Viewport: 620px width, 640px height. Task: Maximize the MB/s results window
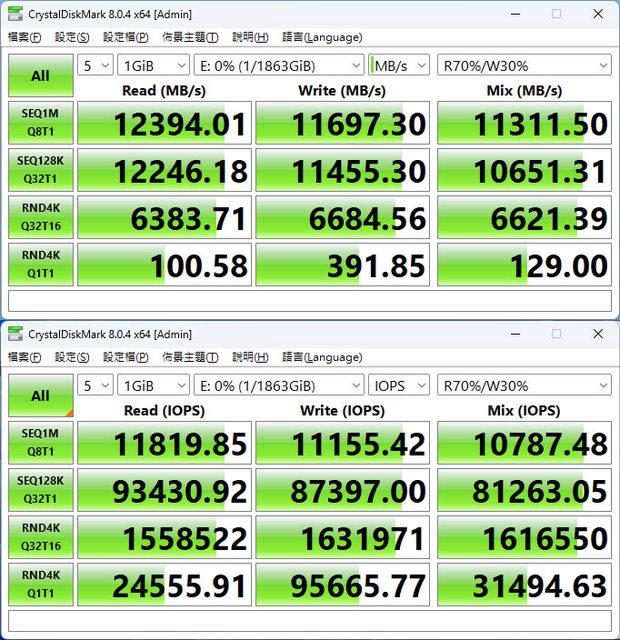point(556,14)
